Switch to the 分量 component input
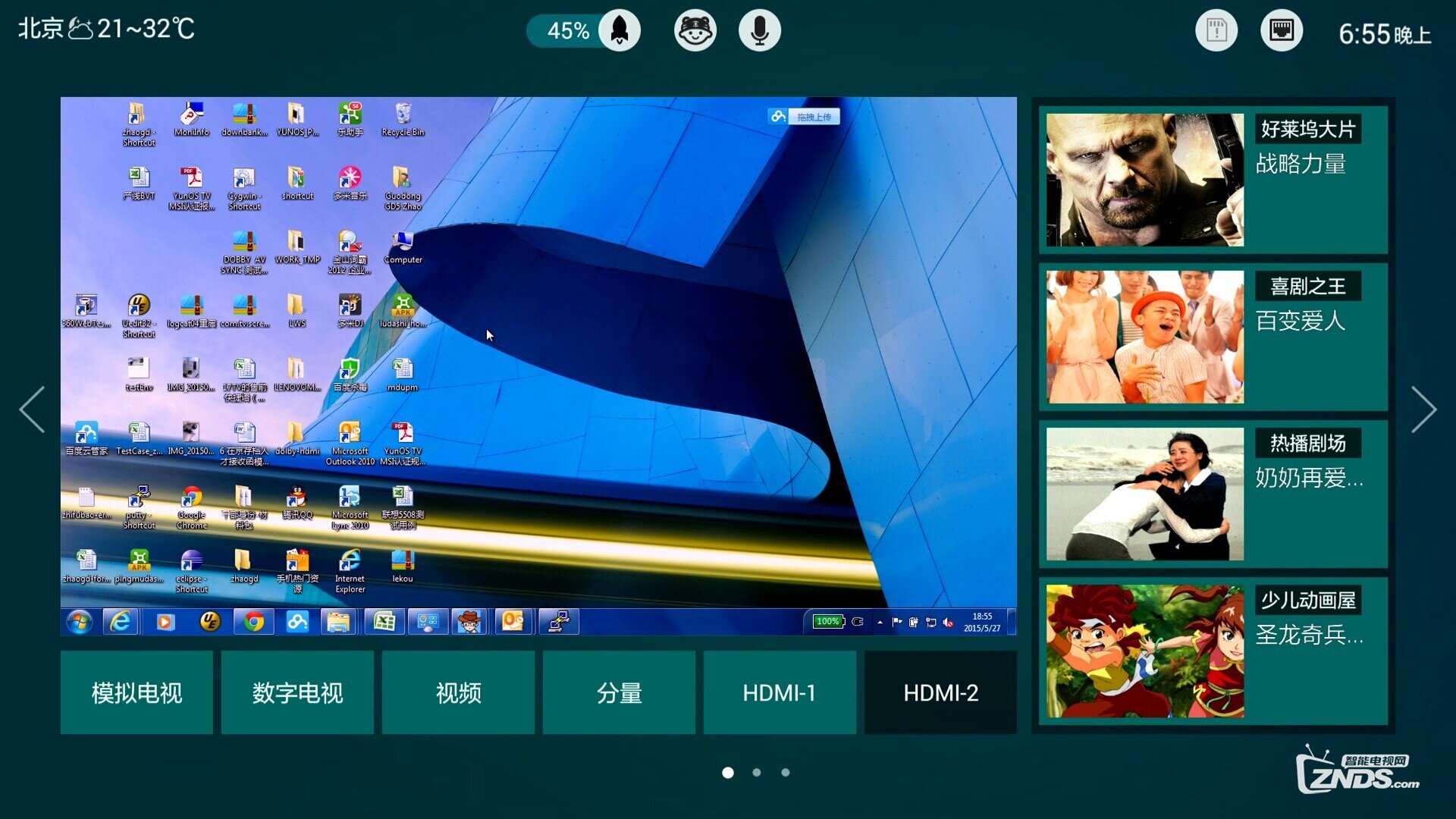This screenshot has width=1456, height=819. click(619, 692)
